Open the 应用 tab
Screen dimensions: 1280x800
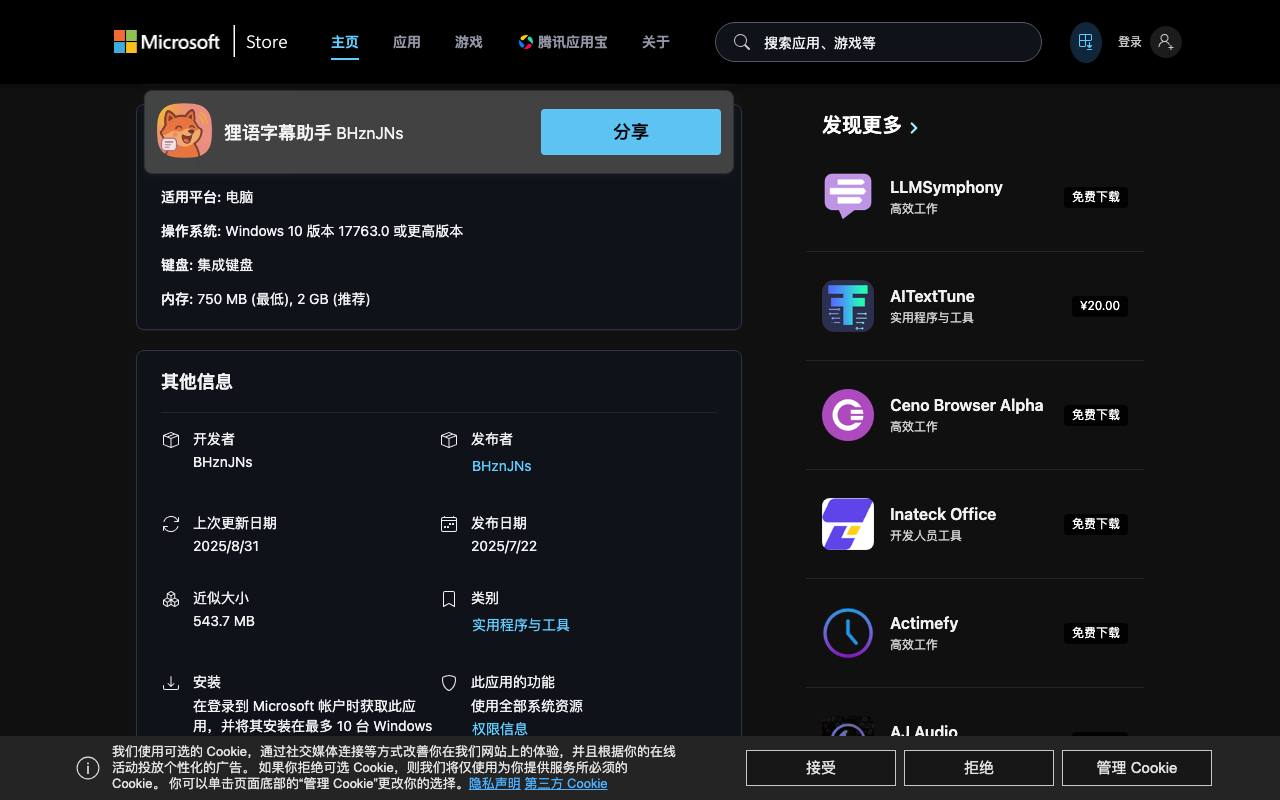[407, 42]
